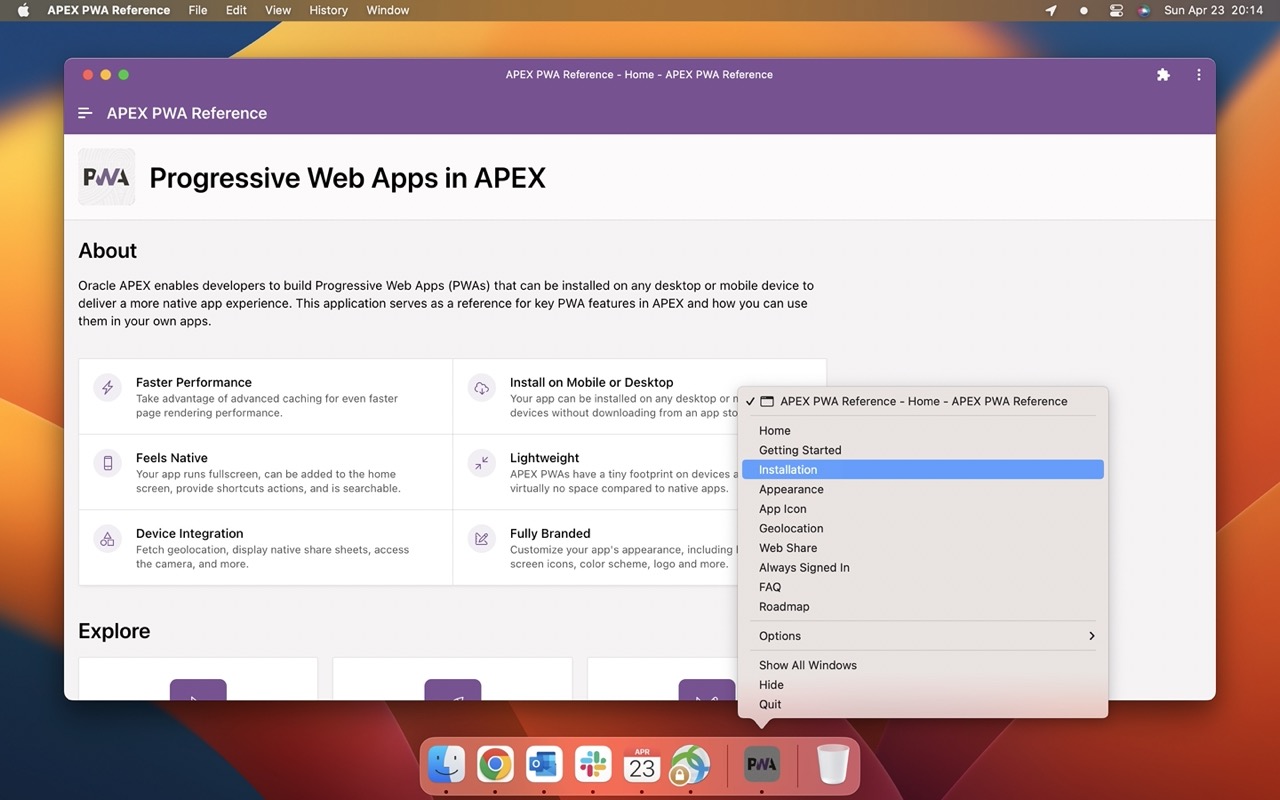Image resolution: width=1280 pixels, height=800 pixels.
Task: Click the Faster Performance lightning icon
Action: click(x=107, y=388)
